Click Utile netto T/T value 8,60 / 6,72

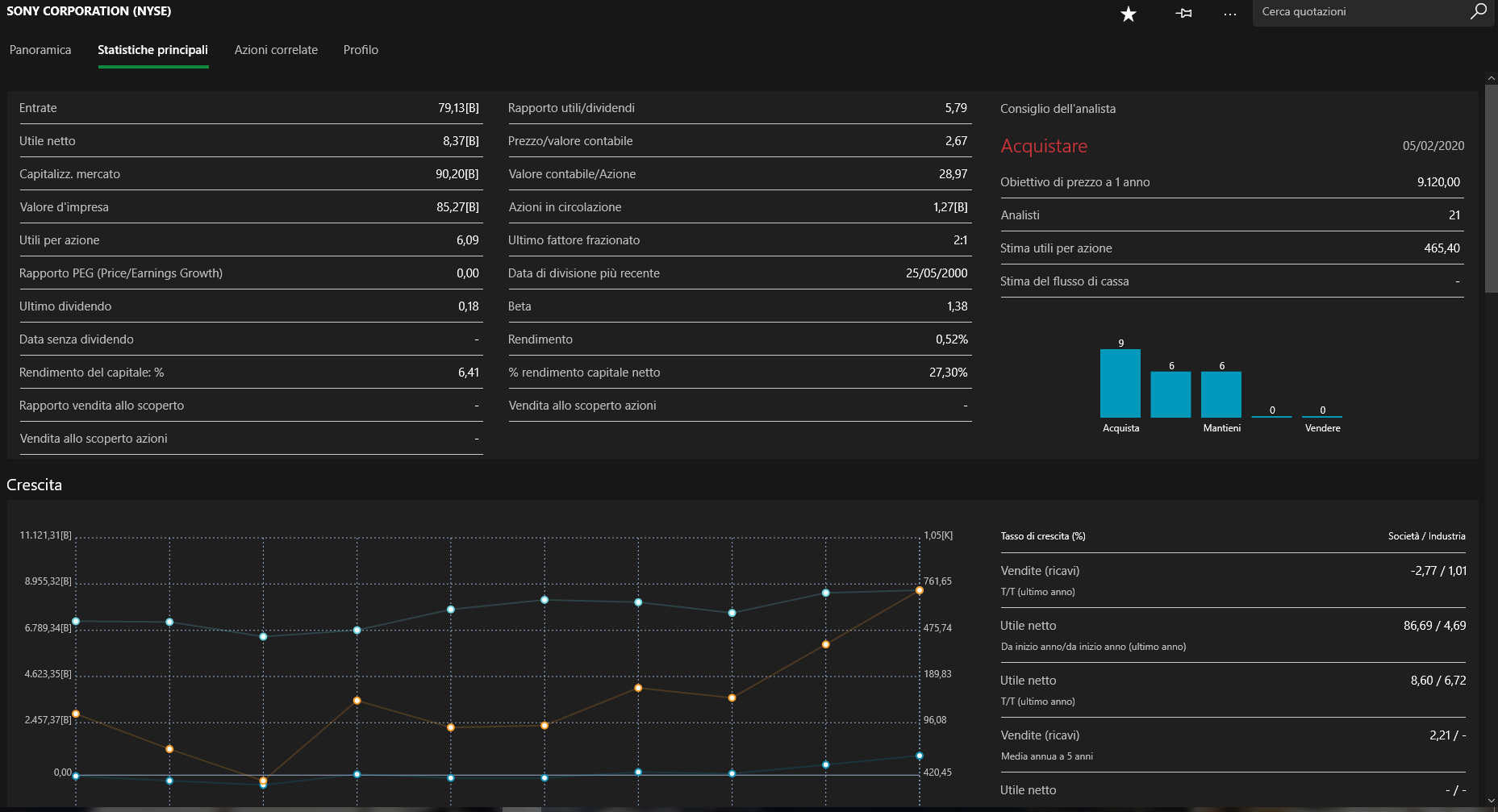click(1438, 681)
